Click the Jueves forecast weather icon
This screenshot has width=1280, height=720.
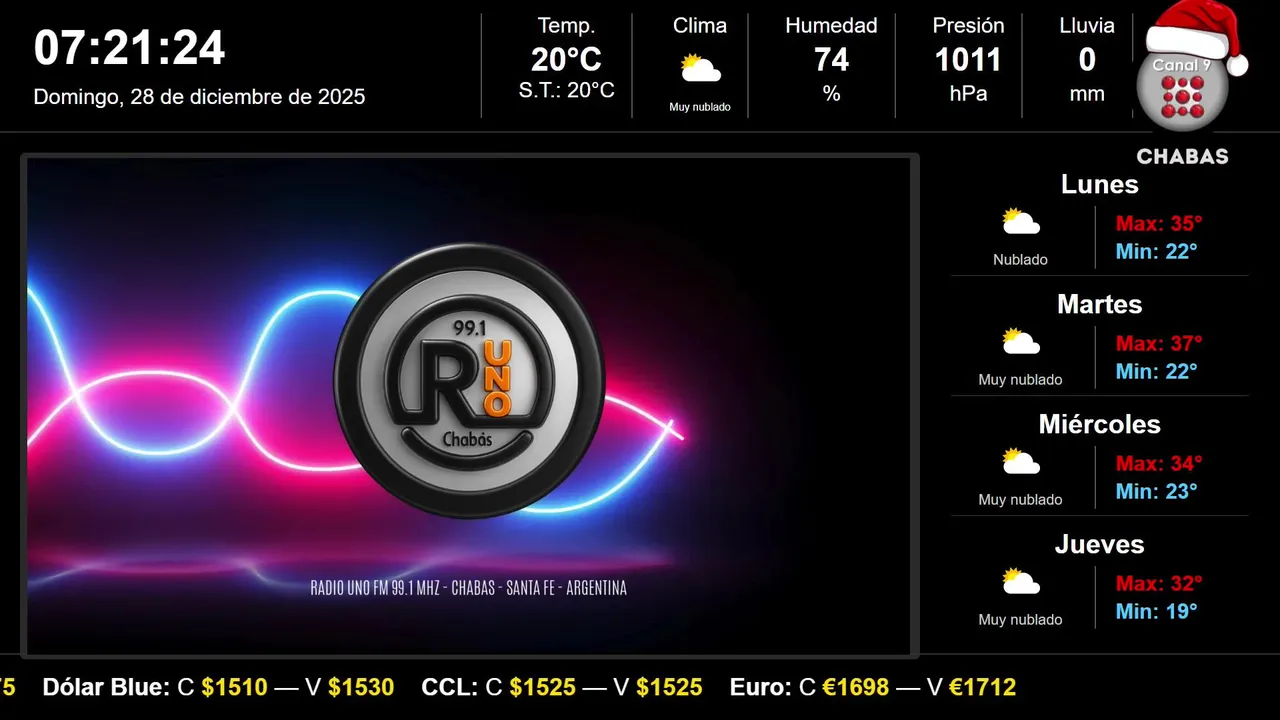click(x=1021, y=582)
